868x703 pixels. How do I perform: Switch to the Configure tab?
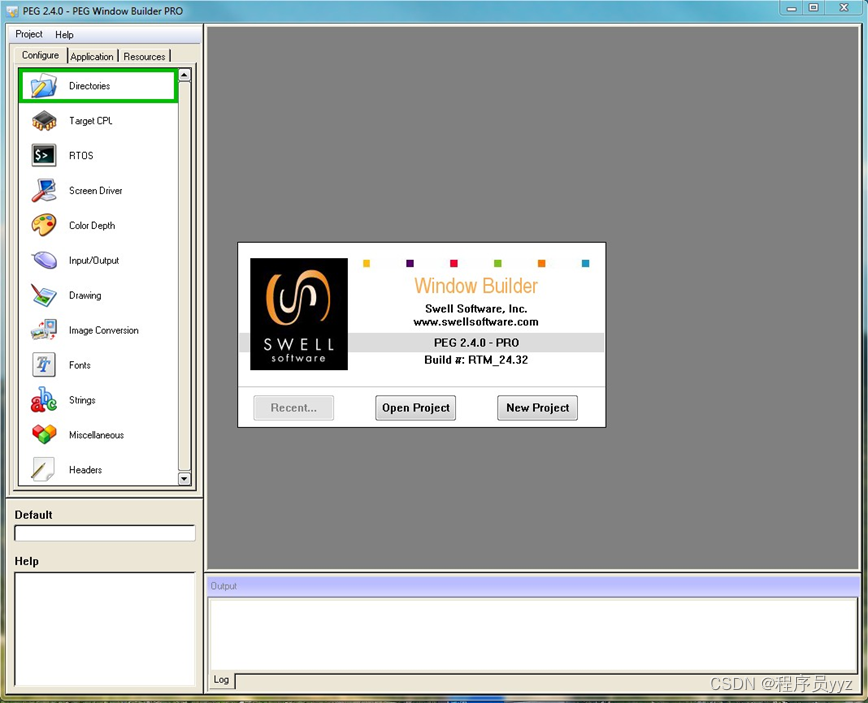pos(40,55)
